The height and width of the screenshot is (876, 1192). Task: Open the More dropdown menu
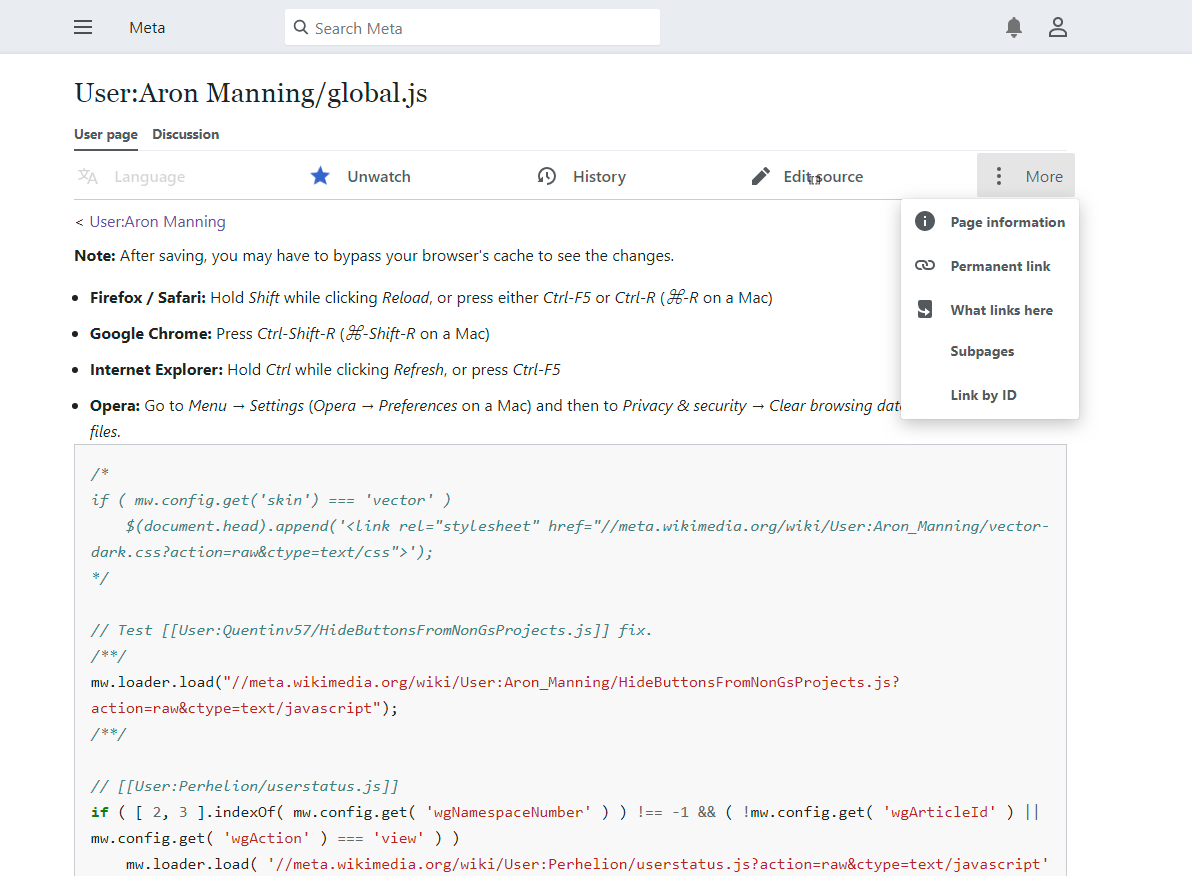[1026, 176]
